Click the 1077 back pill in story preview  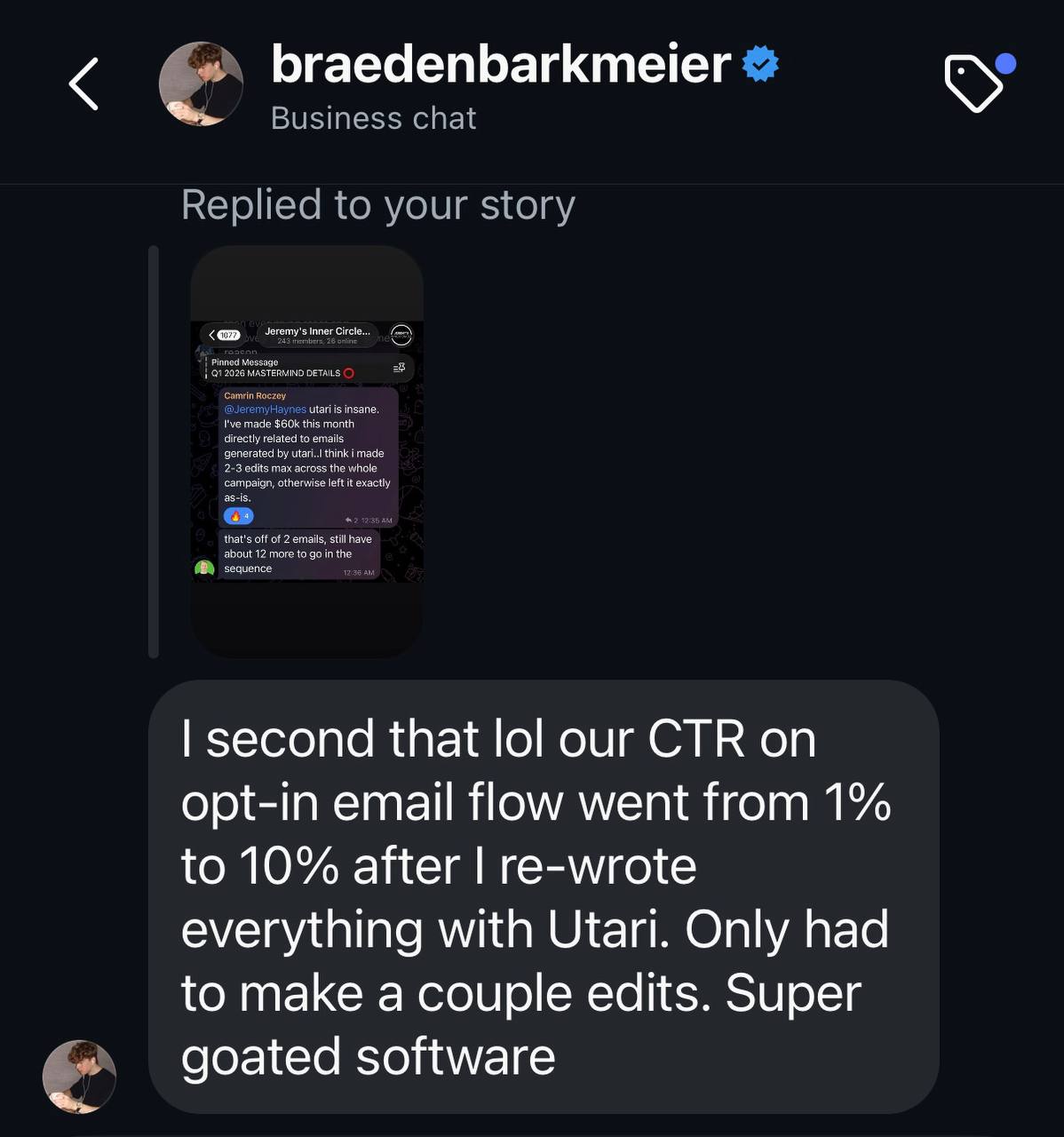tap(224, 335)
